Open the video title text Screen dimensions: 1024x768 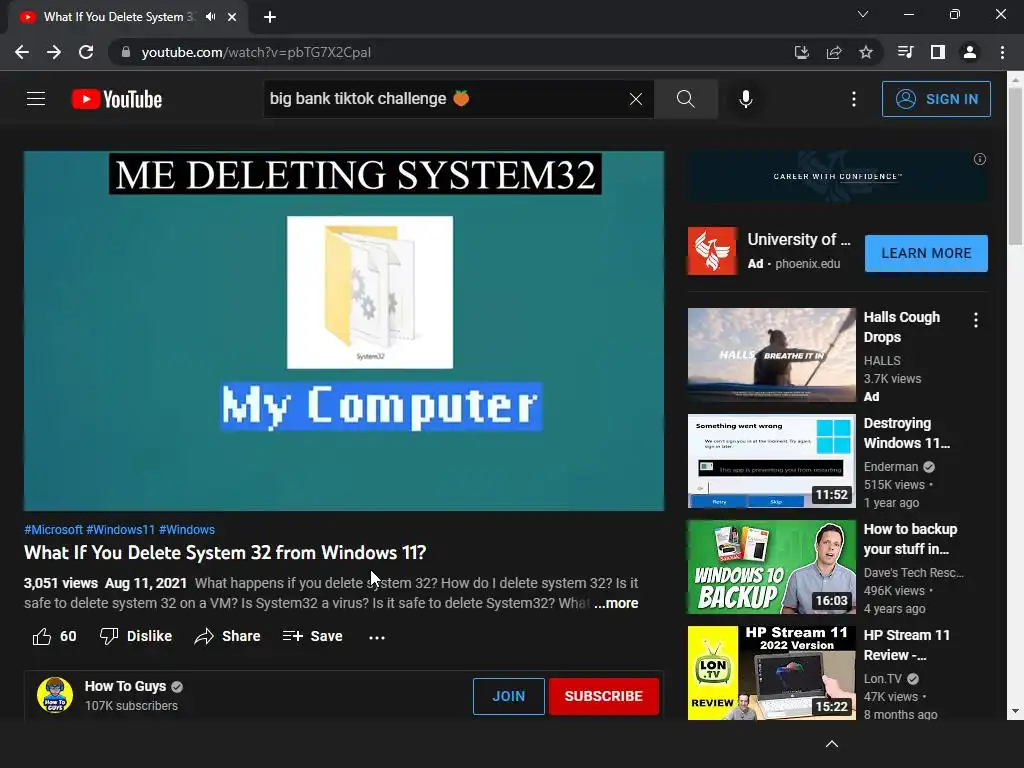(x=225, y=553)
